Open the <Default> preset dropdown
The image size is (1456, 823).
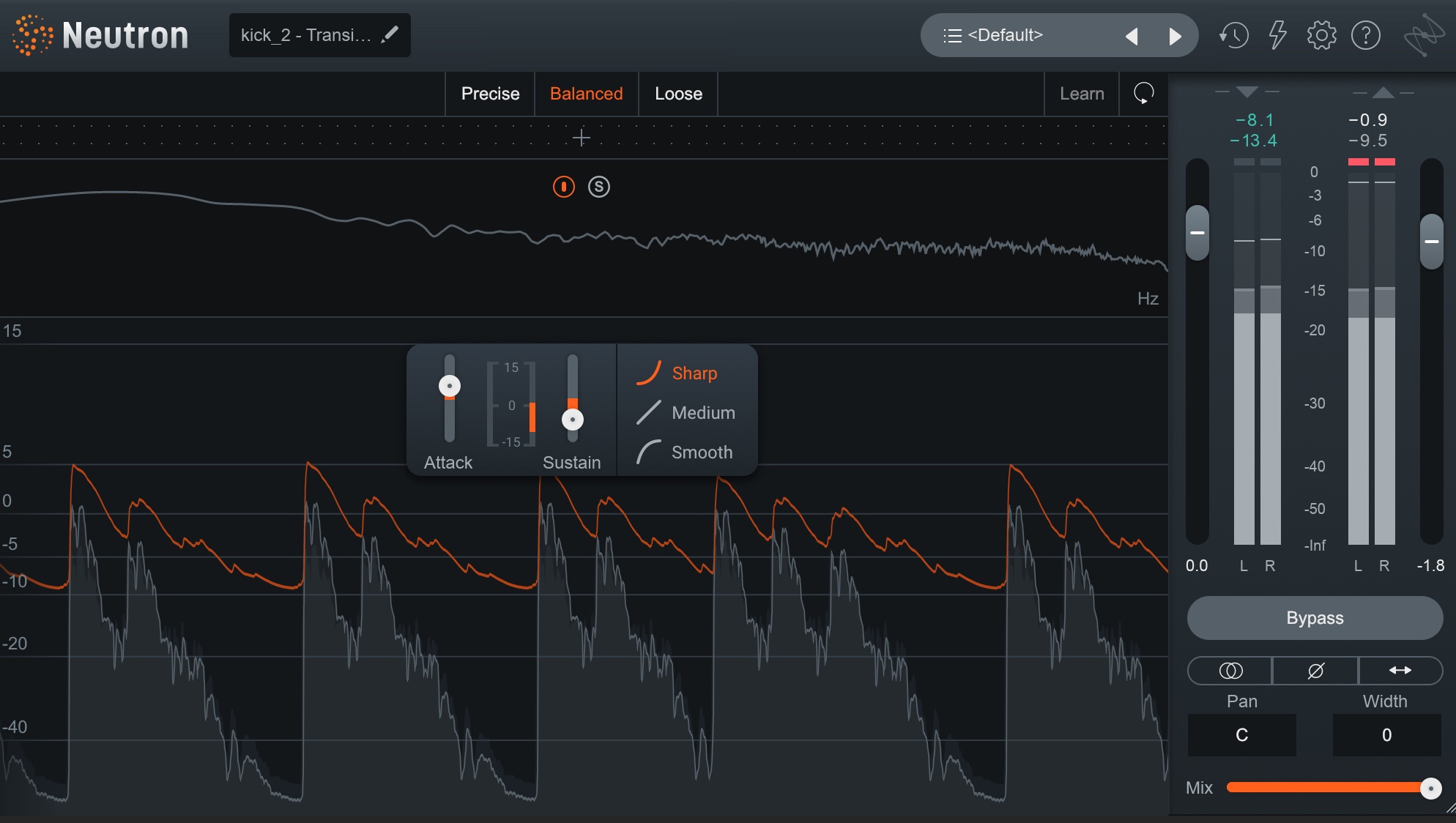1059,35
